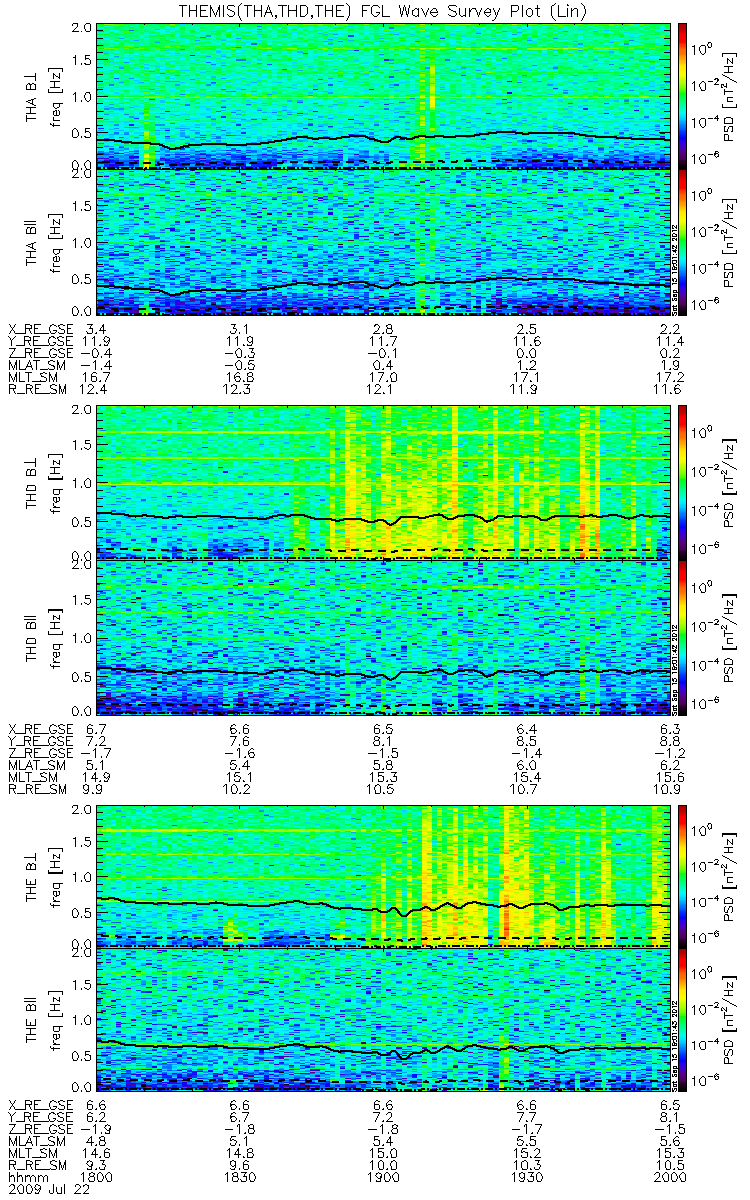Click the 1800 time tick label
The width and height of the screenshot is (750, 1200).
(x=97, y=1178)
